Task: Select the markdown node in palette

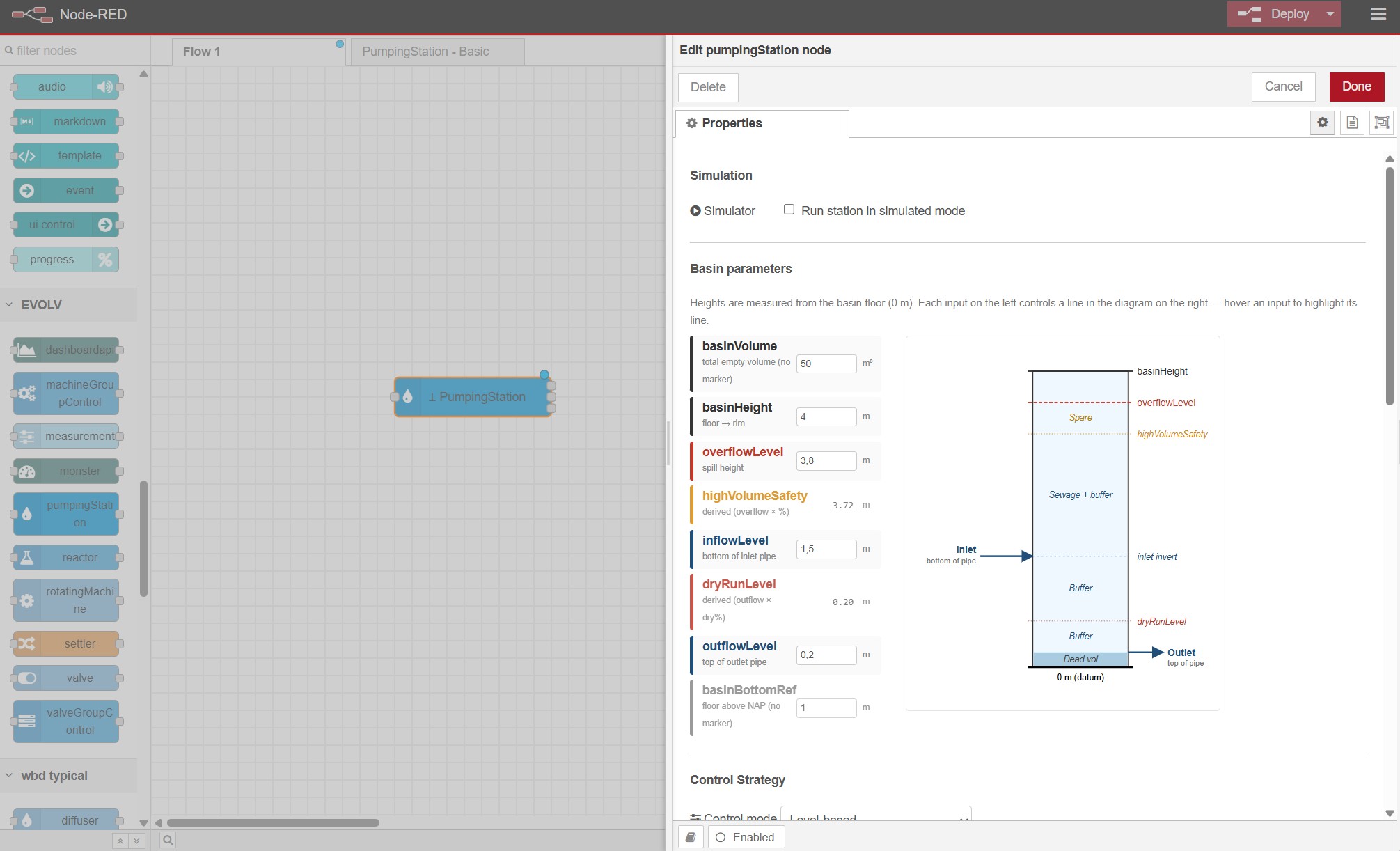Action: [x=66, y=121]
